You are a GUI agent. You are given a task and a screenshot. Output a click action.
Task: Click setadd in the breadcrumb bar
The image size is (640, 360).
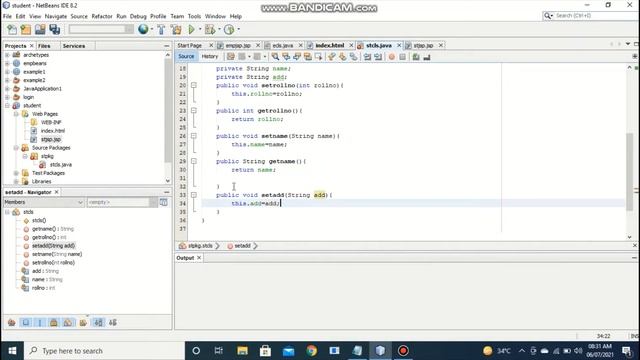coord(242,246)
